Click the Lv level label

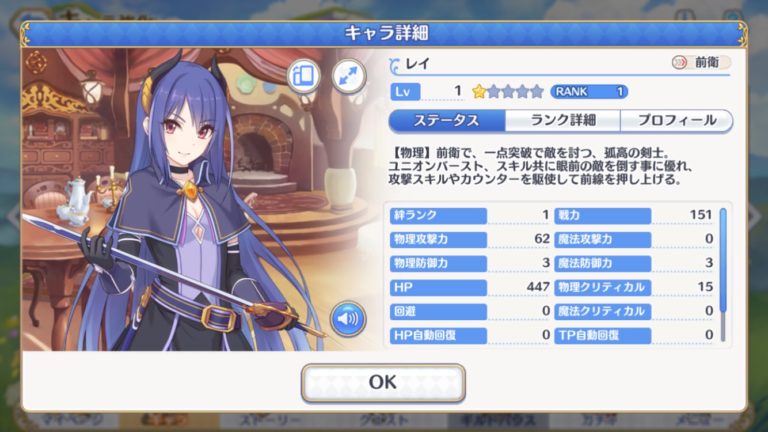click(x=405, y=92)
